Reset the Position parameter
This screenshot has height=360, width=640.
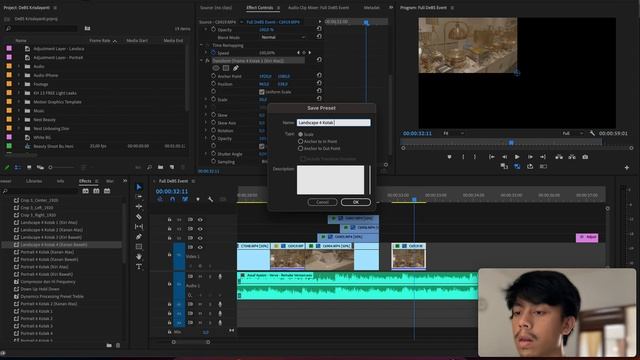point(319,83)
